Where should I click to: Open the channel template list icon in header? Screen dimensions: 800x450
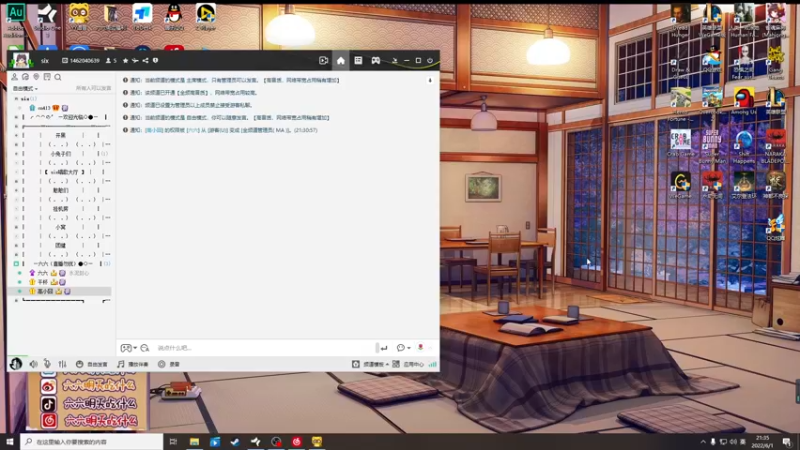tap(358, 60)
